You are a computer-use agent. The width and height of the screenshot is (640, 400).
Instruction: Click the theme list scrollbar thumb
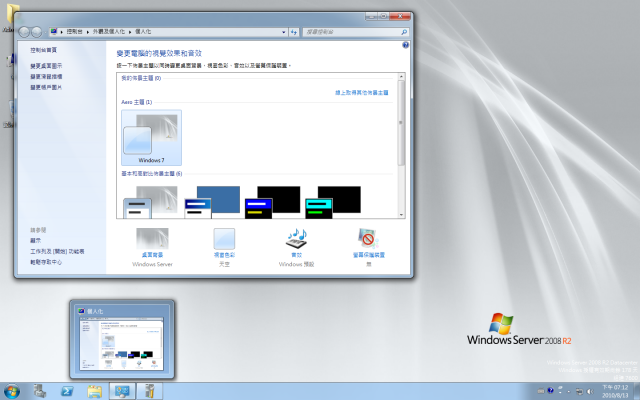(x=401, y=122)
